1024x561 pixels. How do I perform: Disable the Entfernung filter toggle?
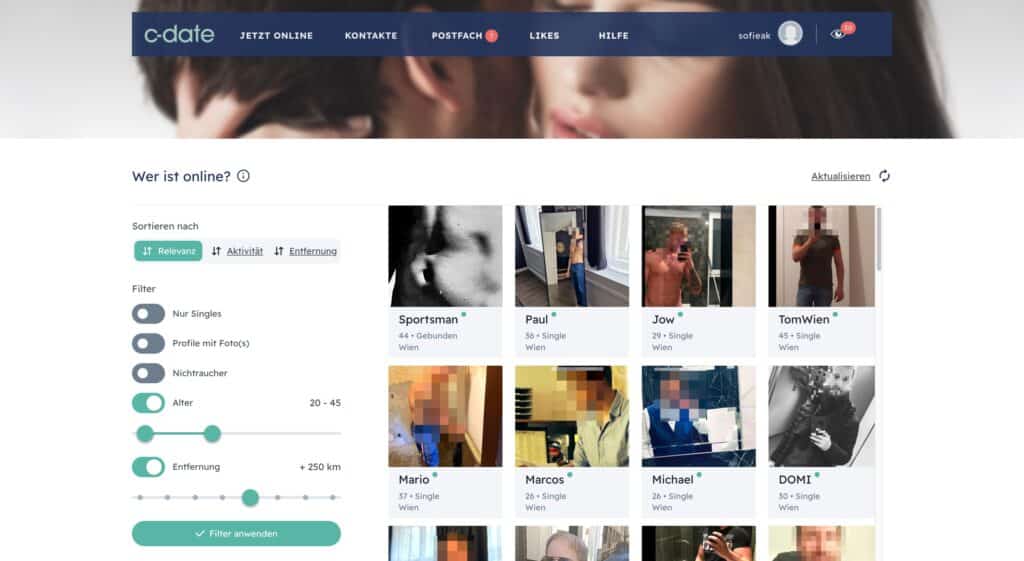(x=148, y=467)
